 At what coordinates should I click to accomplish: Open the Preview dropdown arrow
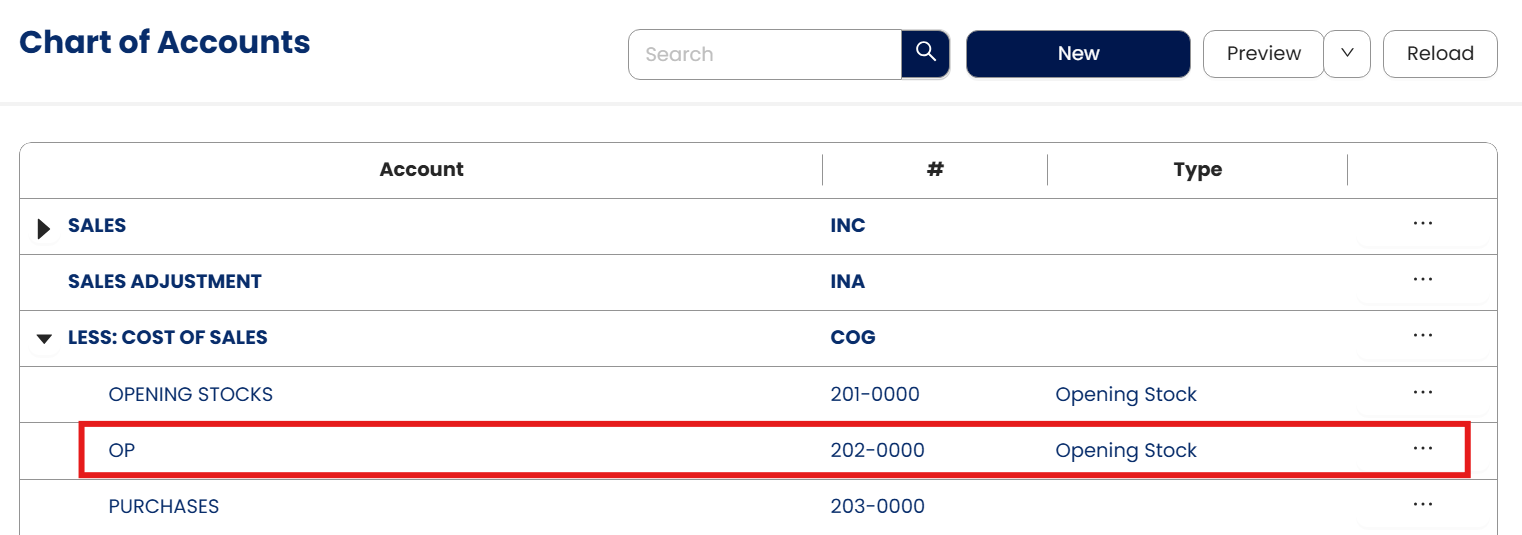click(1346, 54)
